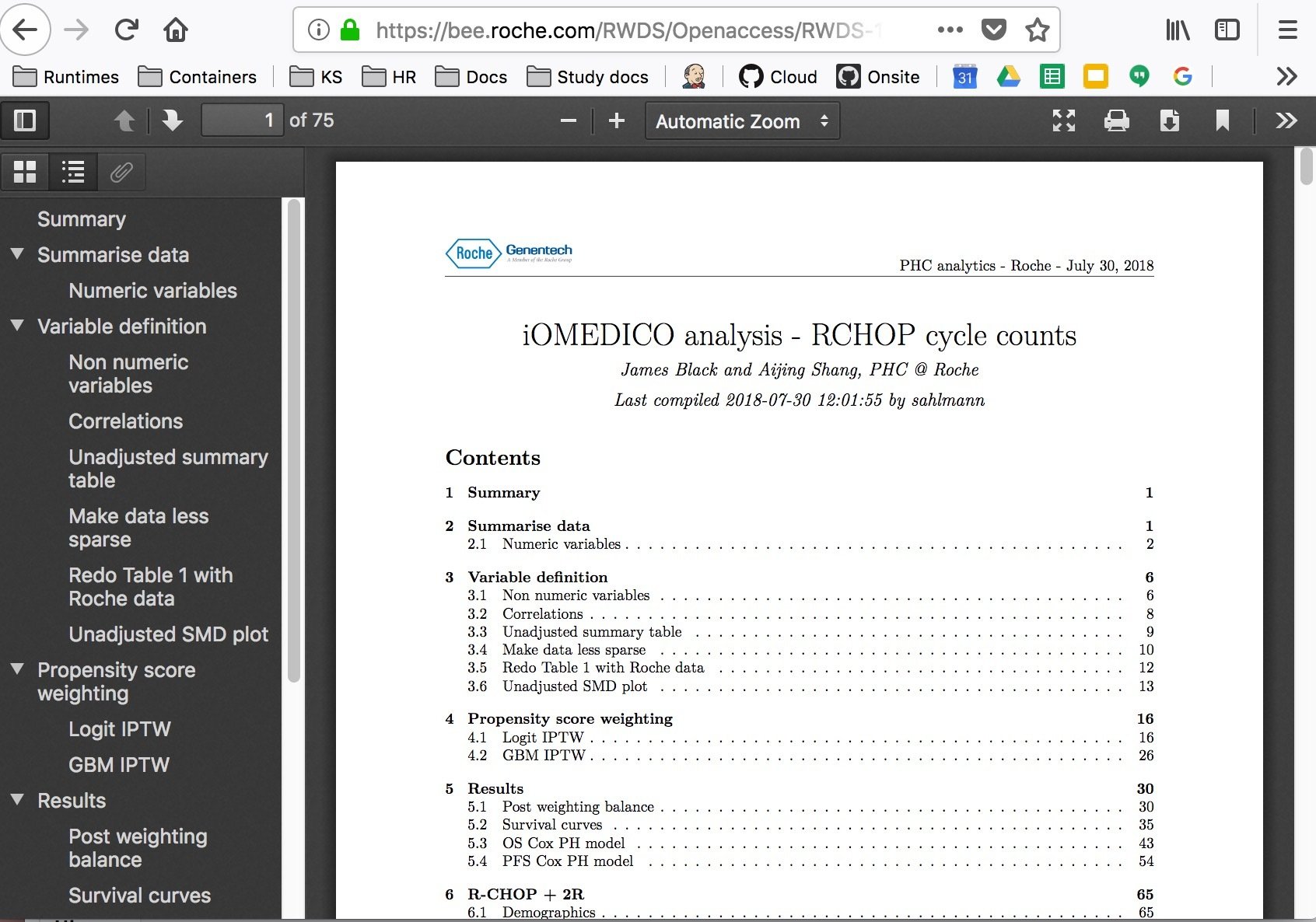Viewport: 1316px width, 922px height.
Task: Collapse the Summarise data outline section
Action: [x=17, y=254]
